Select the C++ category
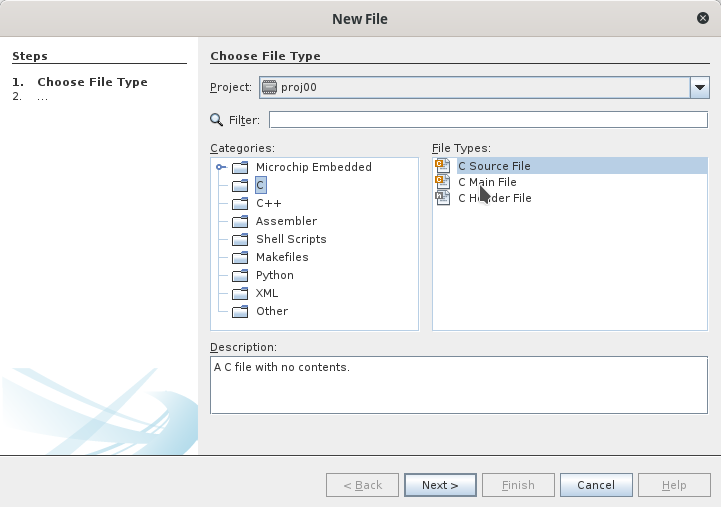Image resolution: width=721 pixels, height=507 pixels. pyautogui.click(x=269, y=203)
